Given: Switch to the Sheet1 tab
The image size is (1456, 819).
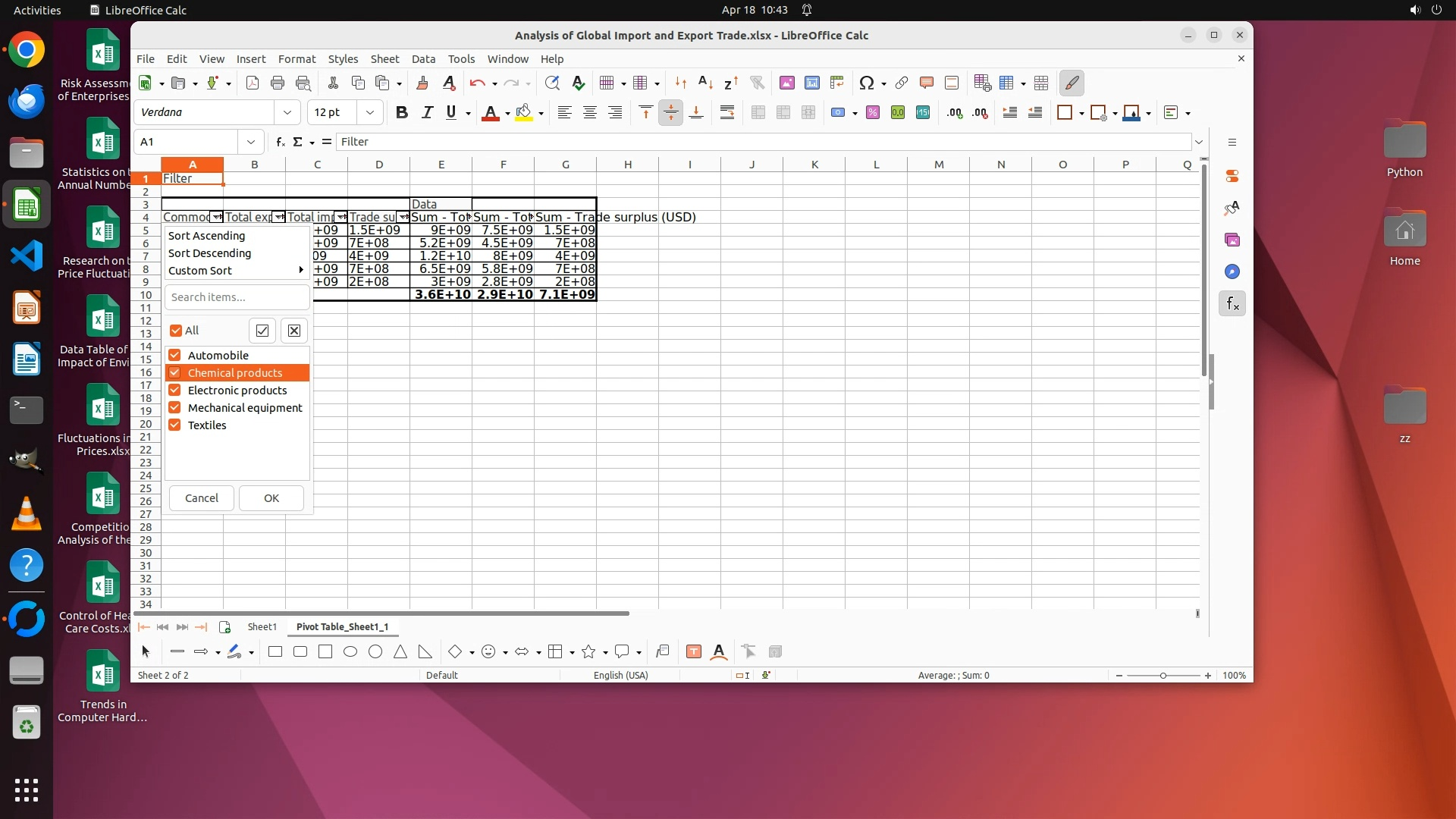Looking at the screenshot, I should [262, 627].
